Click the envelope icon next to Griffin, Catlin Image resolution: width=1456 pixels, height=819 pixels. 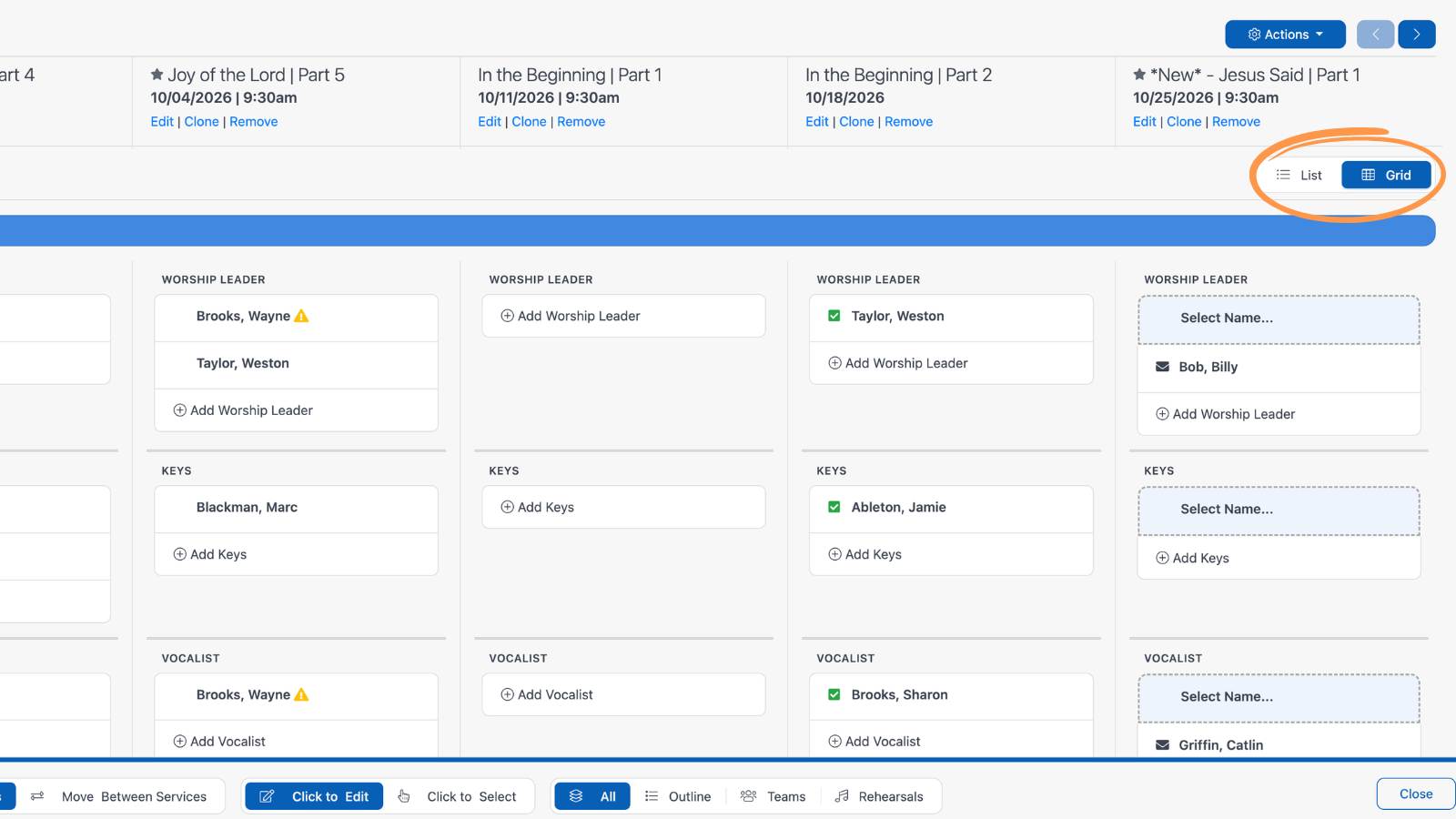pos(1162,744)
